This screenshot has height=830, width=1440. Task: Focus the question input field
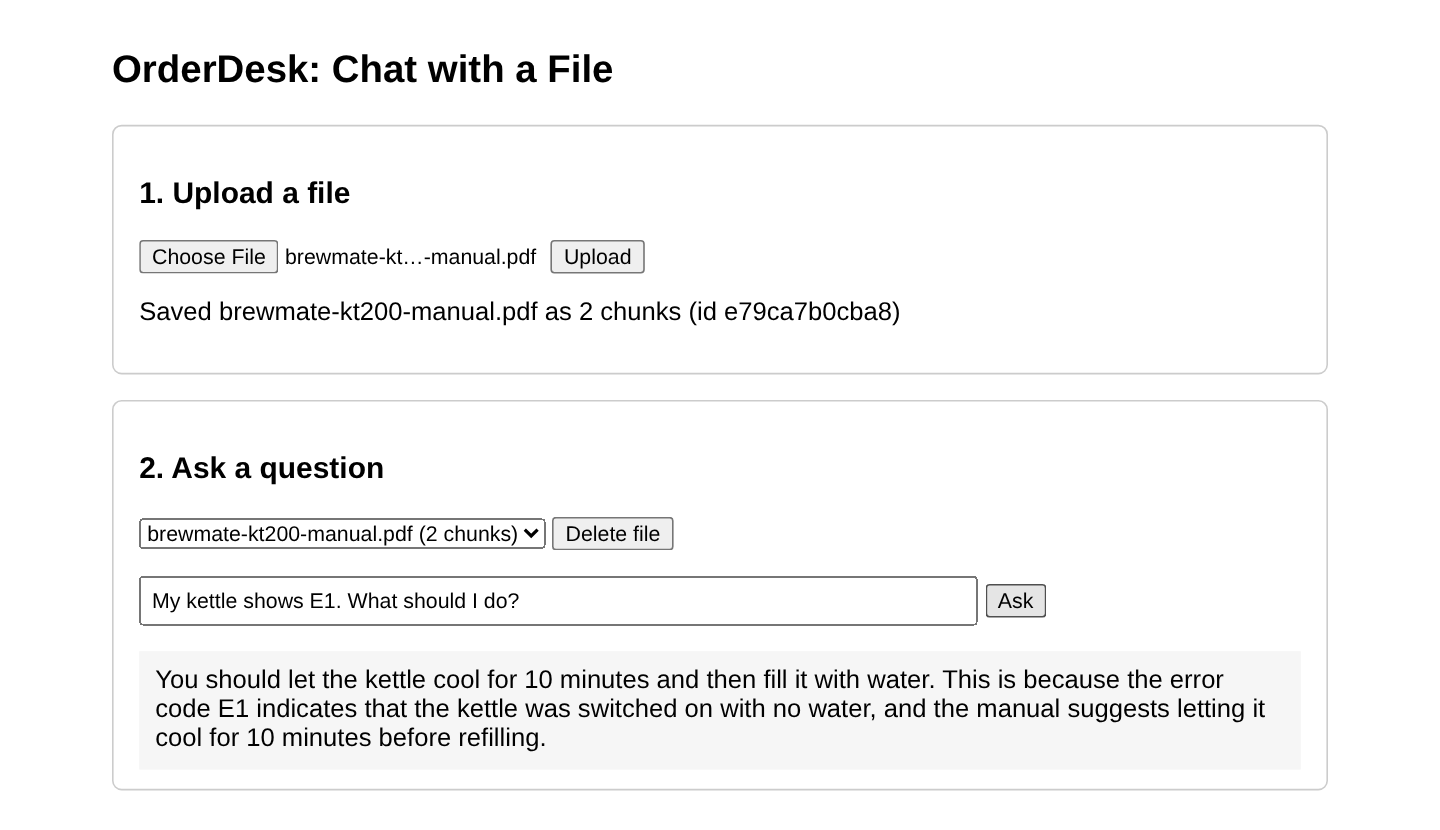tap(558, 601)
